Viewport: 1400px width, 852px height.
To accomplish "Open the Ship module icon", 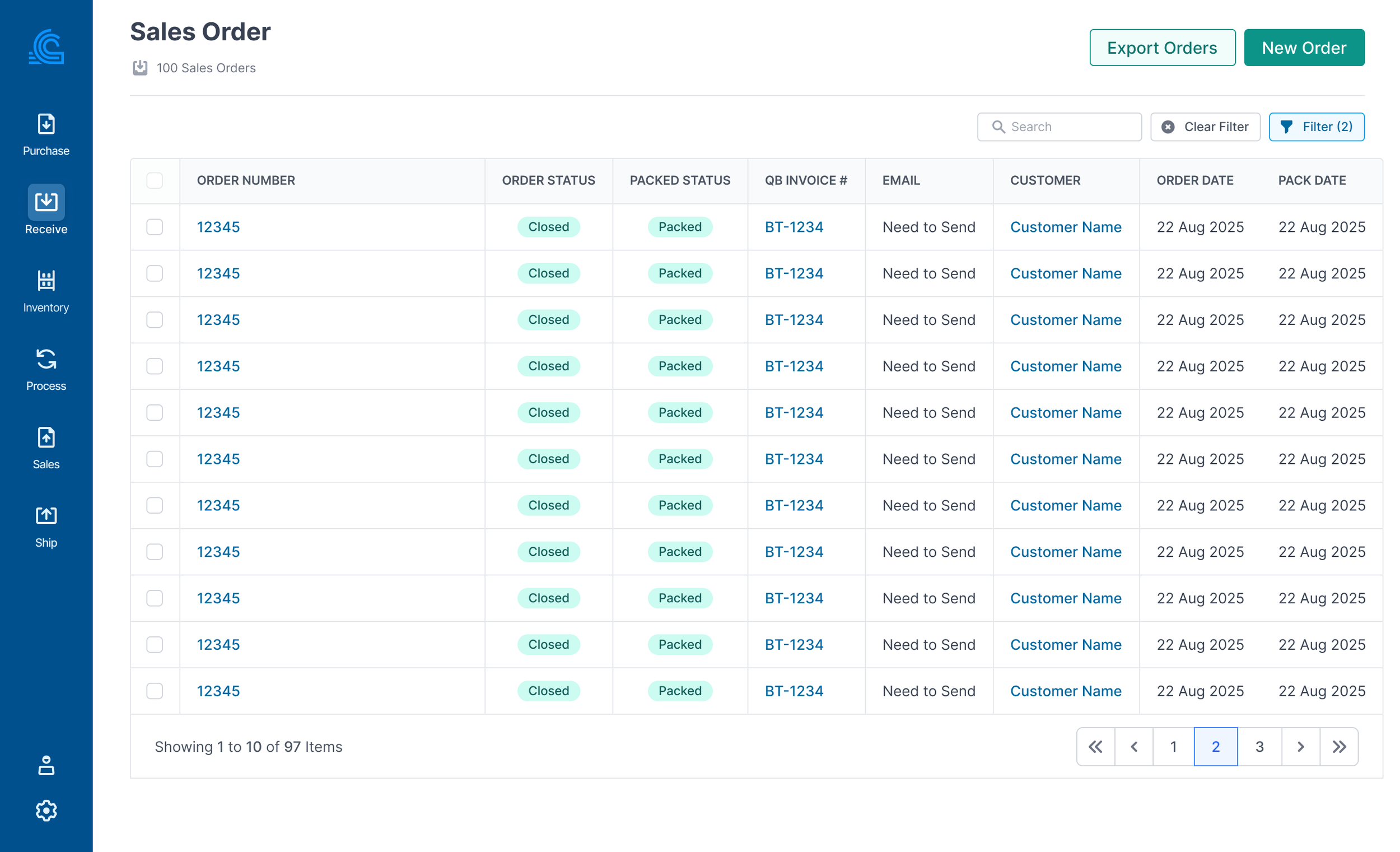I will coord(46,526).
